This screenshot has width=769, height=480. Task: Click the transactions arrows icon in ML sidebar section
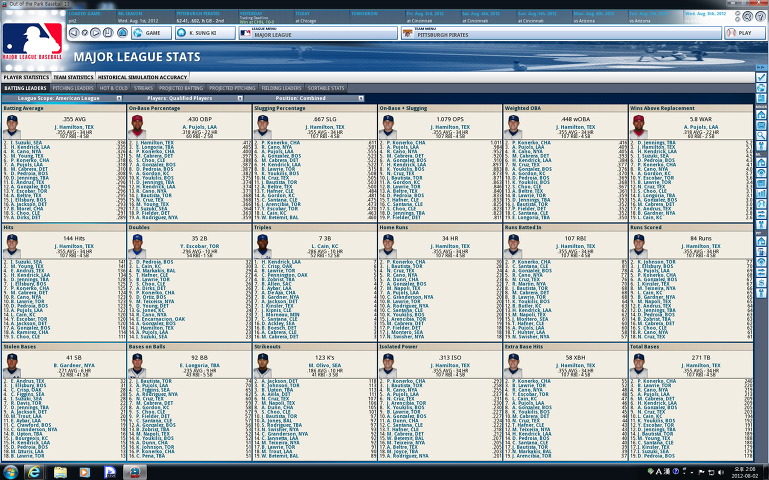761,214
